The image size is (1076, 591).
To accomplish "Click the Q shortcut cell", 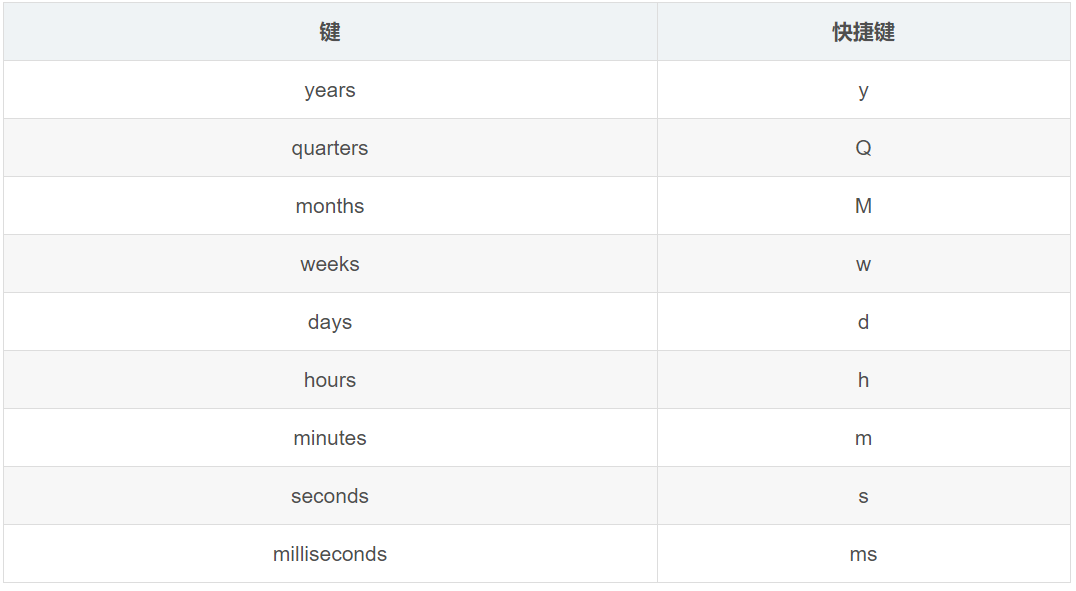I will click(x=863, y=148).
